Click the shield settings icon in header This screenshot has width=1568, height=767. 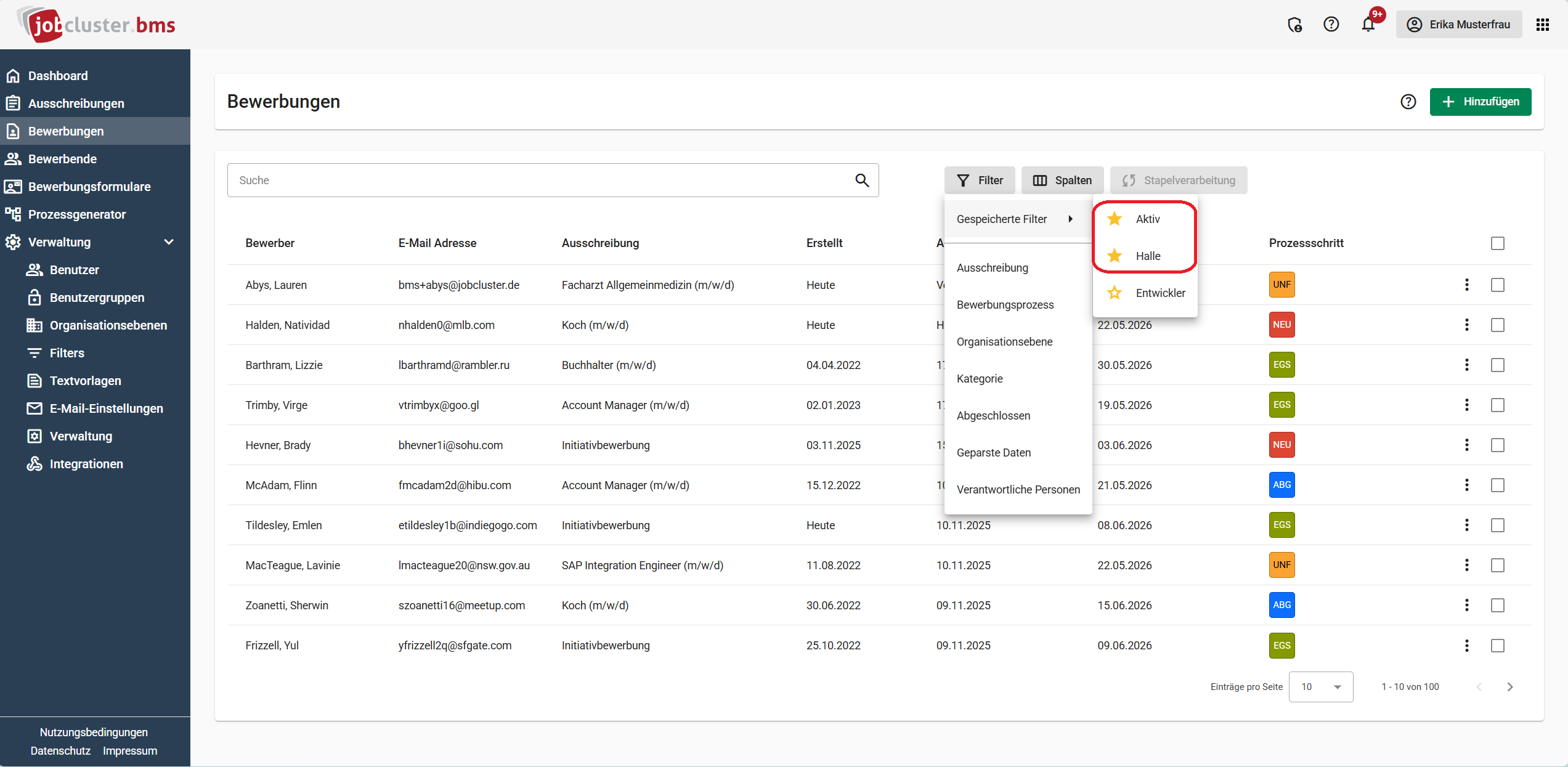1294,25
